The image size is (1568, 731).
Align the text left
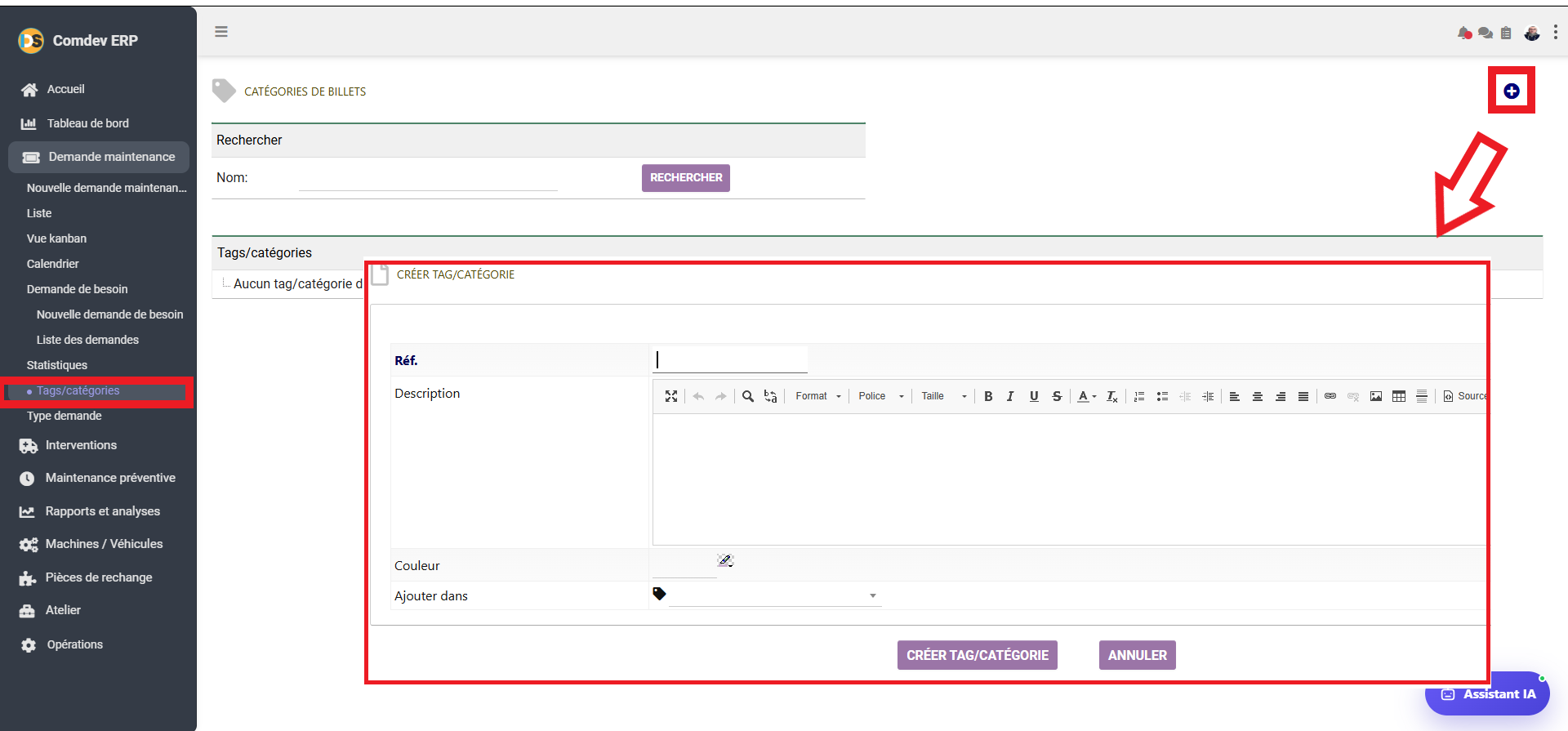pyautogui.click(x=1235, y=396)
